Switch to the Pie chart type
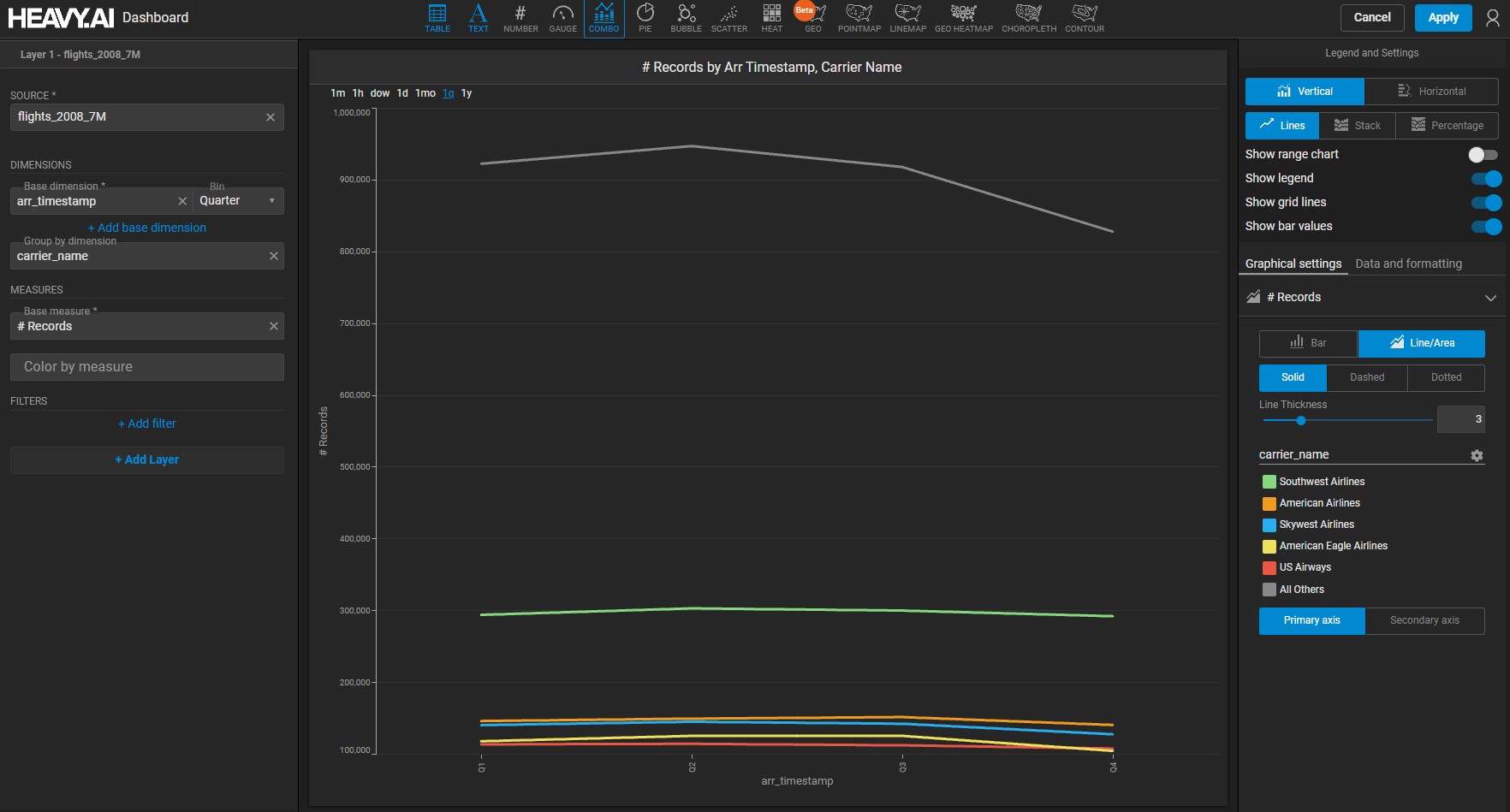The image size is (1510, 812). click(645, 18)
